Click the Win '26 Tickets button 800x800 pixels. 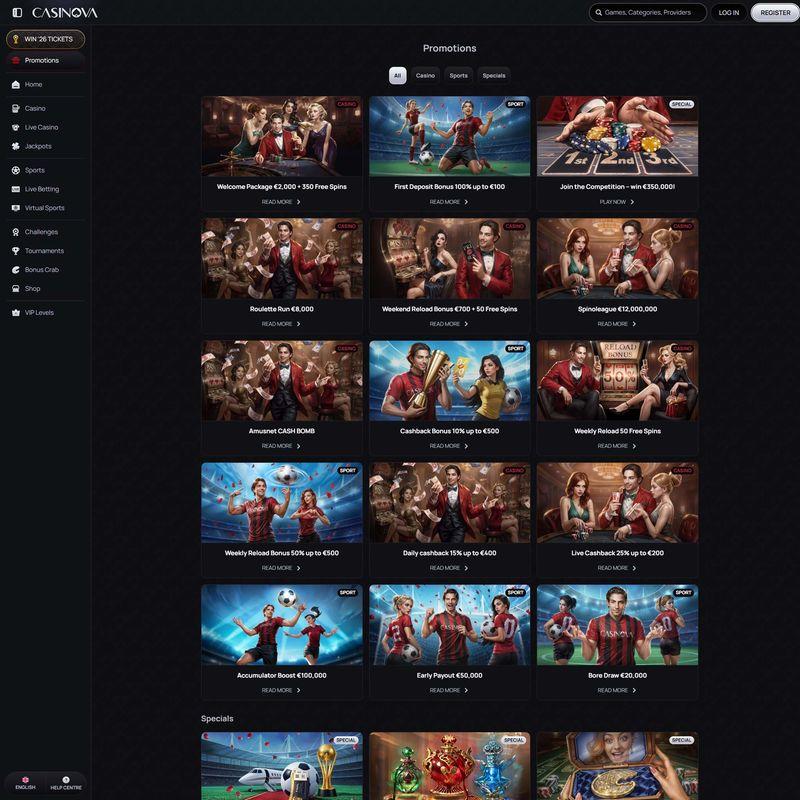coord(45,39)
